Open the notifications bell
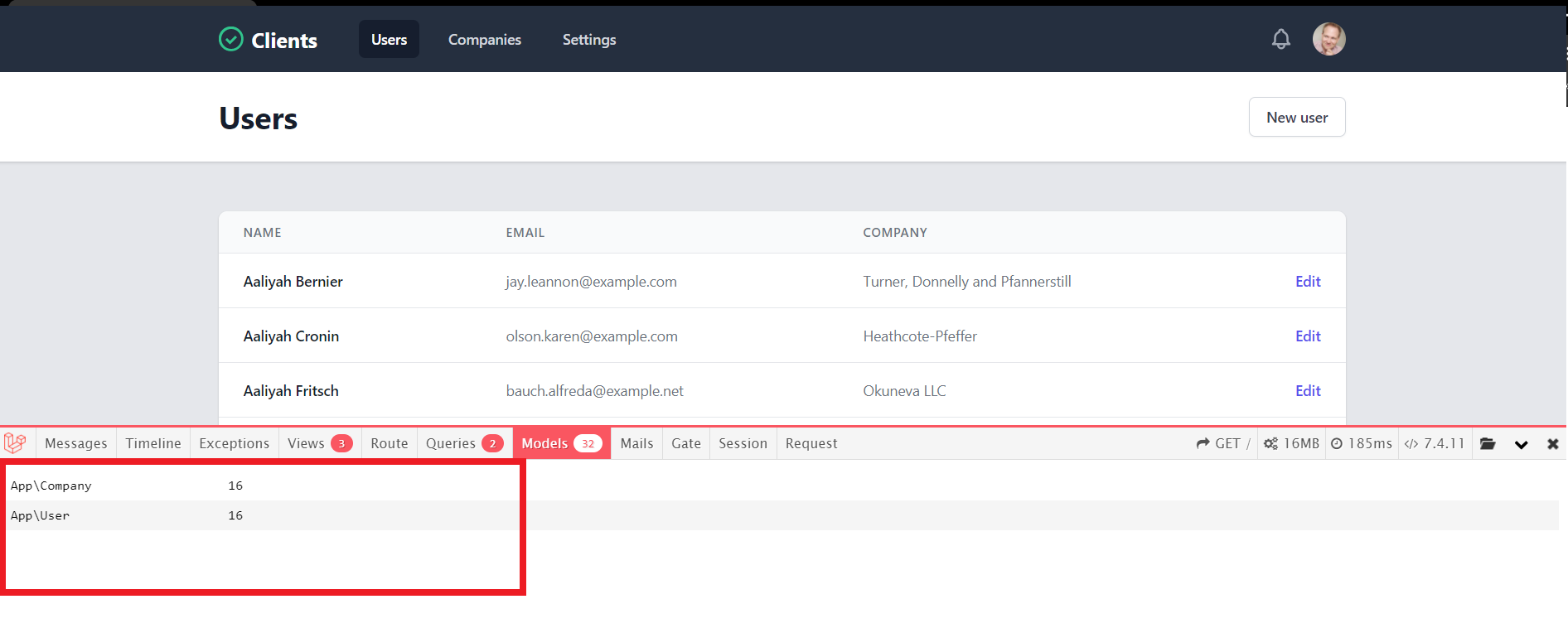This screenshot has height=633, width=1568. coord(1280,39)
